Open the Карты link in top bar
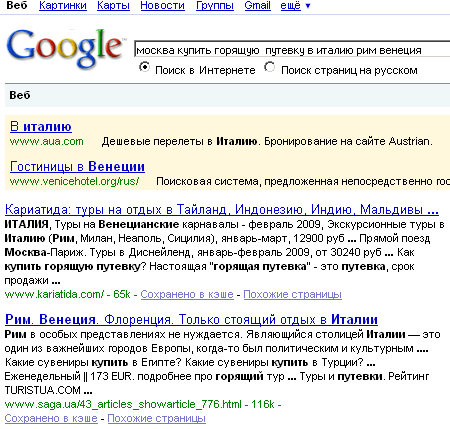The width and height of the screenshot is (450, 429). click(x=113, y=6)
